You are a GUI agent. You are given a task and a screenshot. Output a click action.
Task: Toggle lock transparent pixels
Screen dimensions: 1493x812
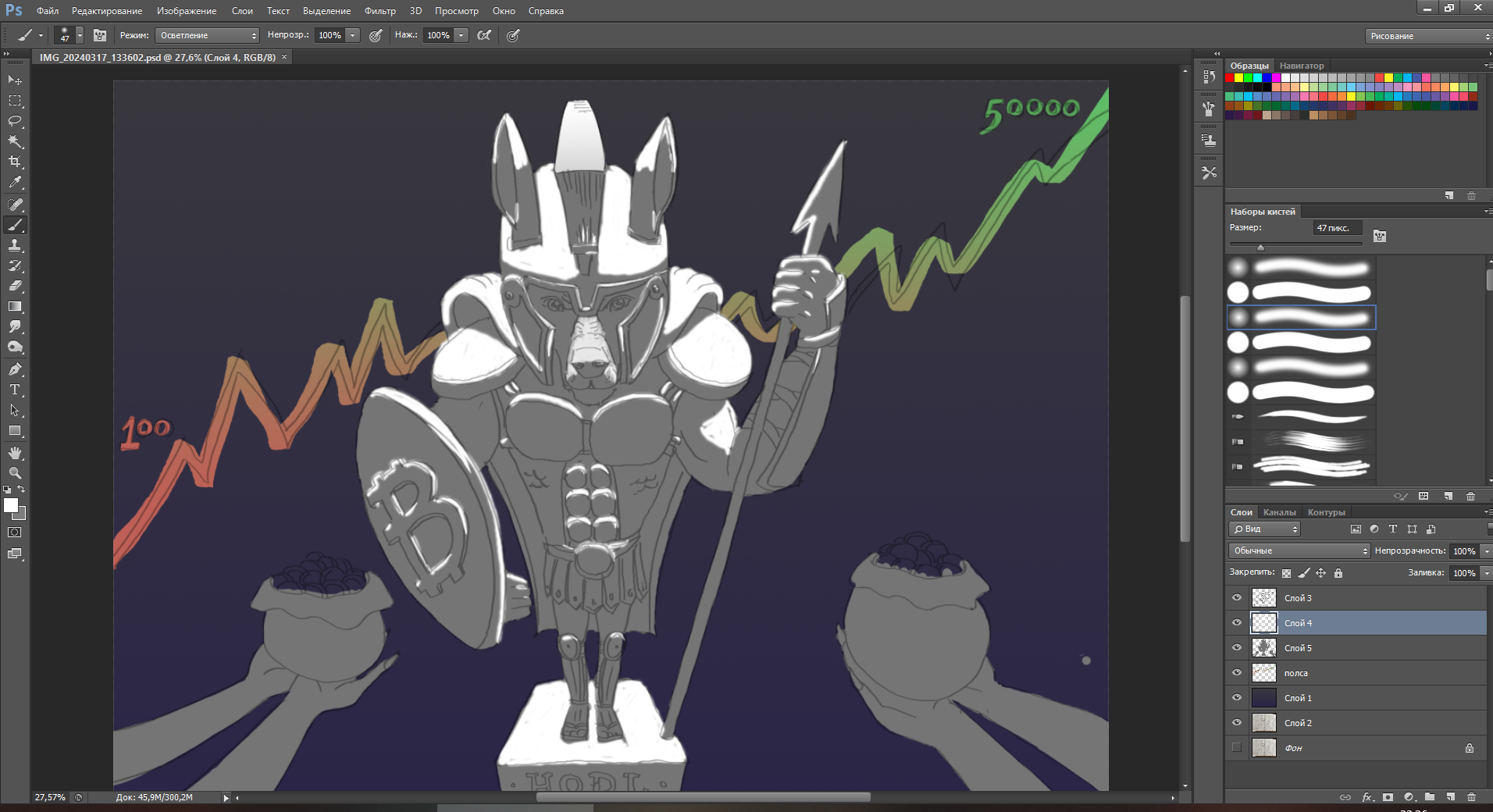tap(1286, 573)
